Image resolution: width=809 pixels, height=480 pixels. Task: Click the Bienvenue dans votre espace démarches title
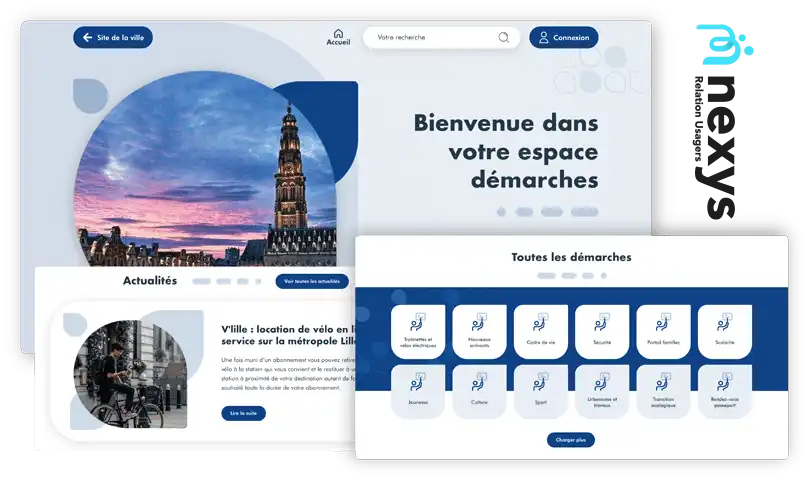(x=506, y=151)
